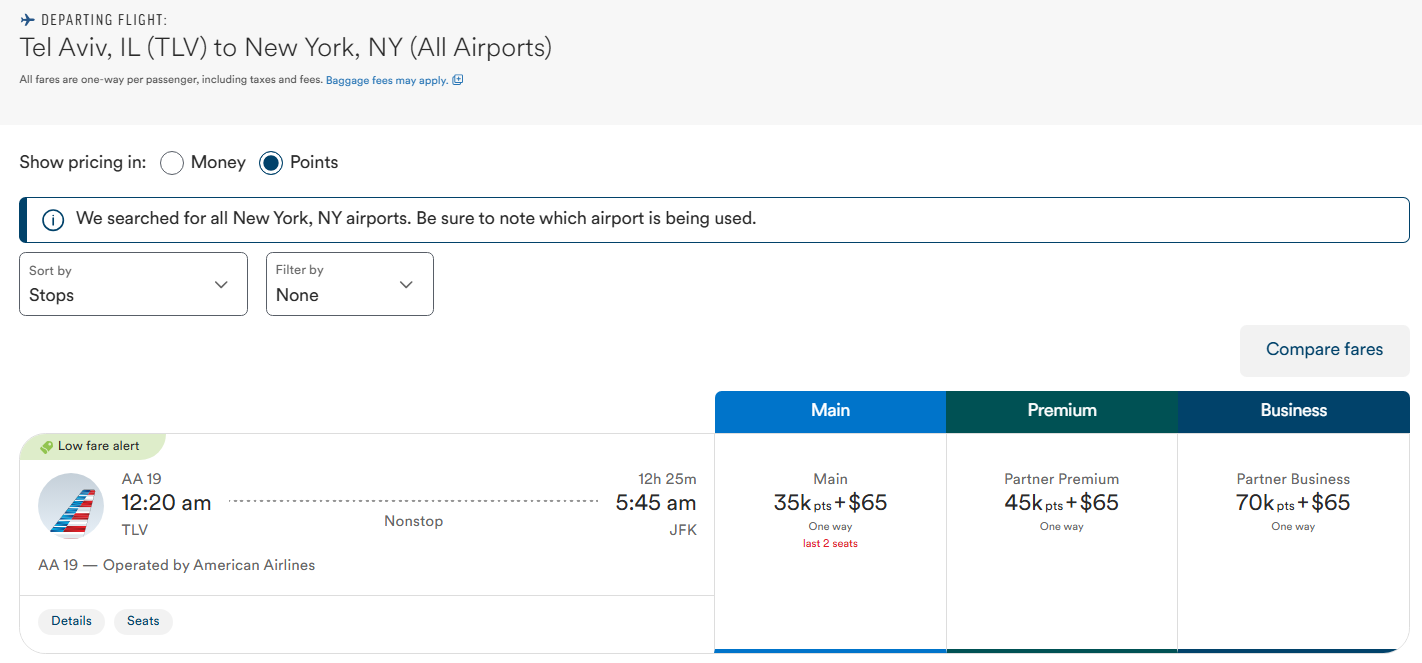This screenshot has height=663, width=1422.
Task: Open the Sort by Stops dropdown
Action: coord(133,284)
